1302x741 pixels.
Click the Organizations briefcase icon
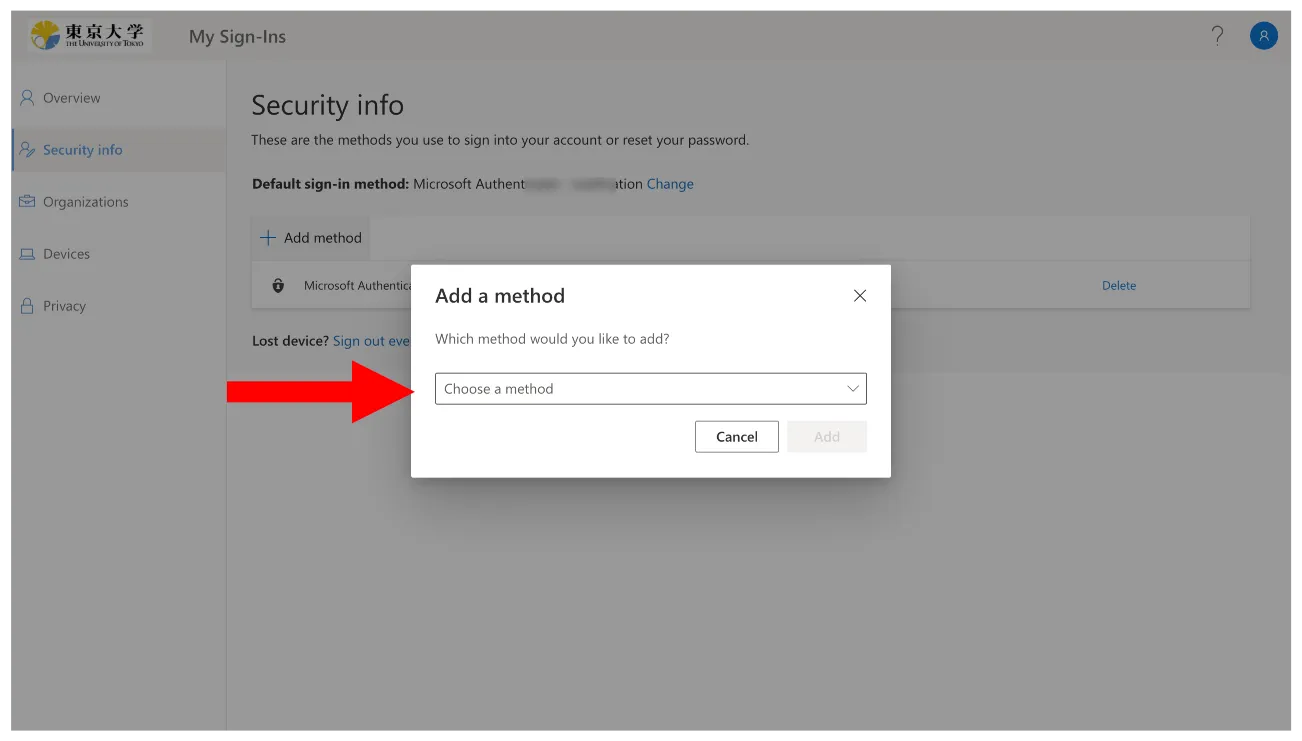(27, 202)
